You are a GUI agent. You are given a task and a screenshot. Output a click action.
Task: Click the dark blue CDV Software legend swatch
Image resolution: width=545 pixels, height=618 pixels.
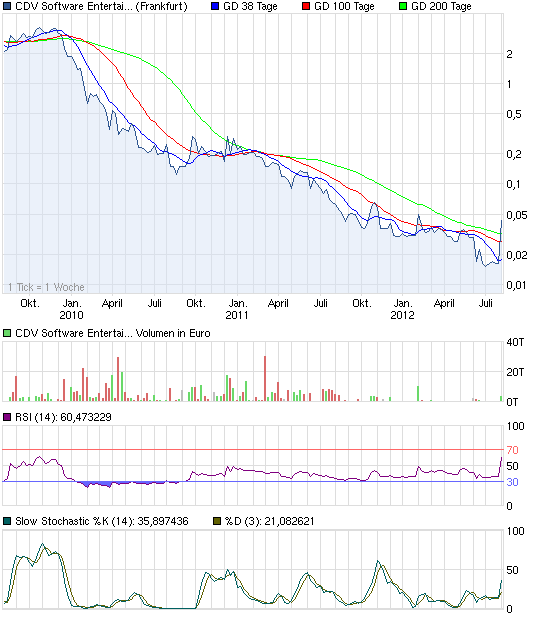pos(7,6)
